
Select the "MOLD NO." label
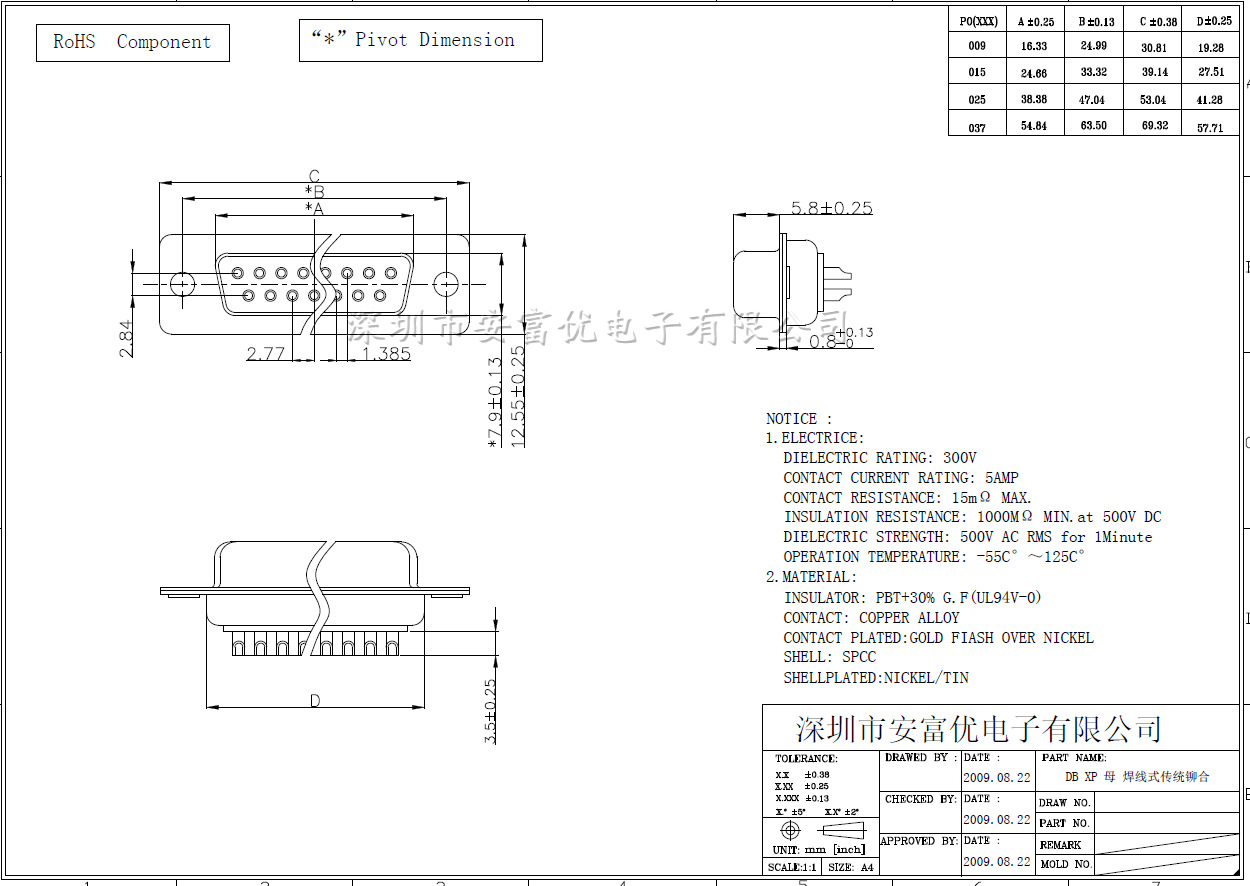(x=1066, y=864)
